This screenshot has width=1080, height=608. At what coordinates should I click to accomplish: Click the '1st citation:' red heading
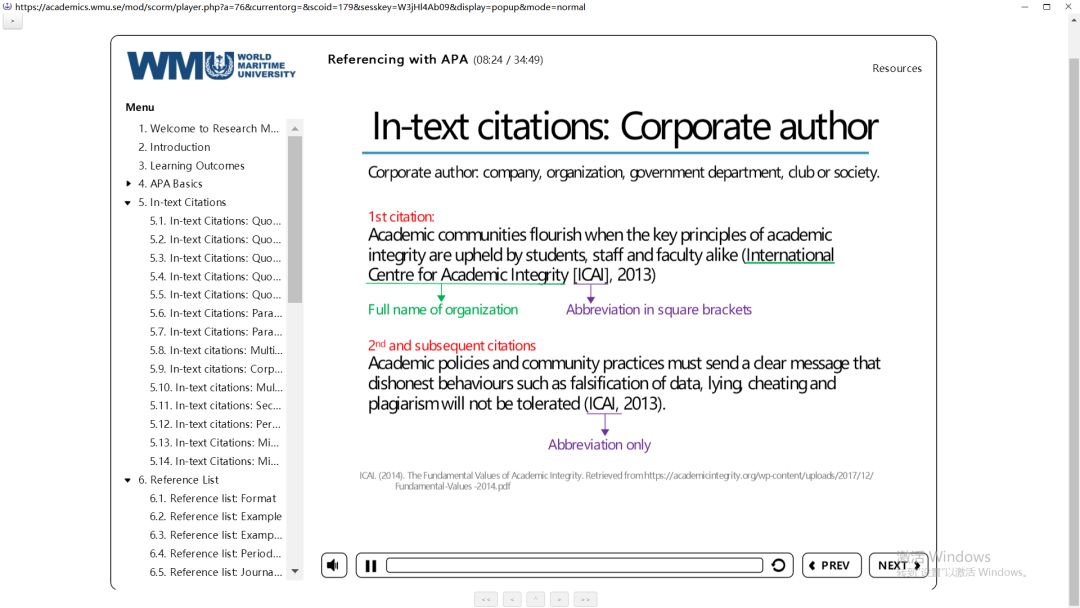click(x=401, y=217)
